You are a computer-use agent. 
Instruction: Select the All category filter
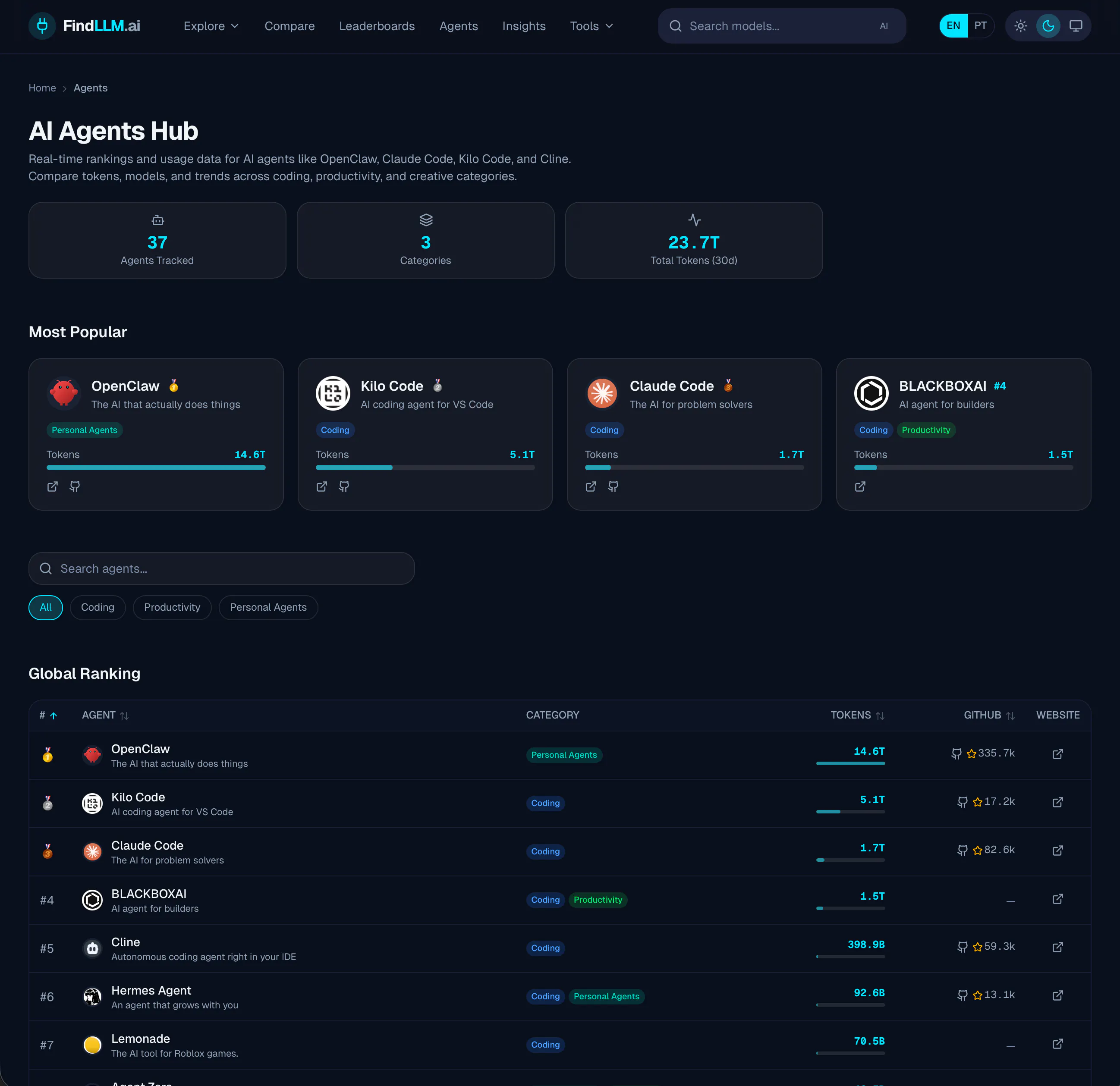pos(46,607)
